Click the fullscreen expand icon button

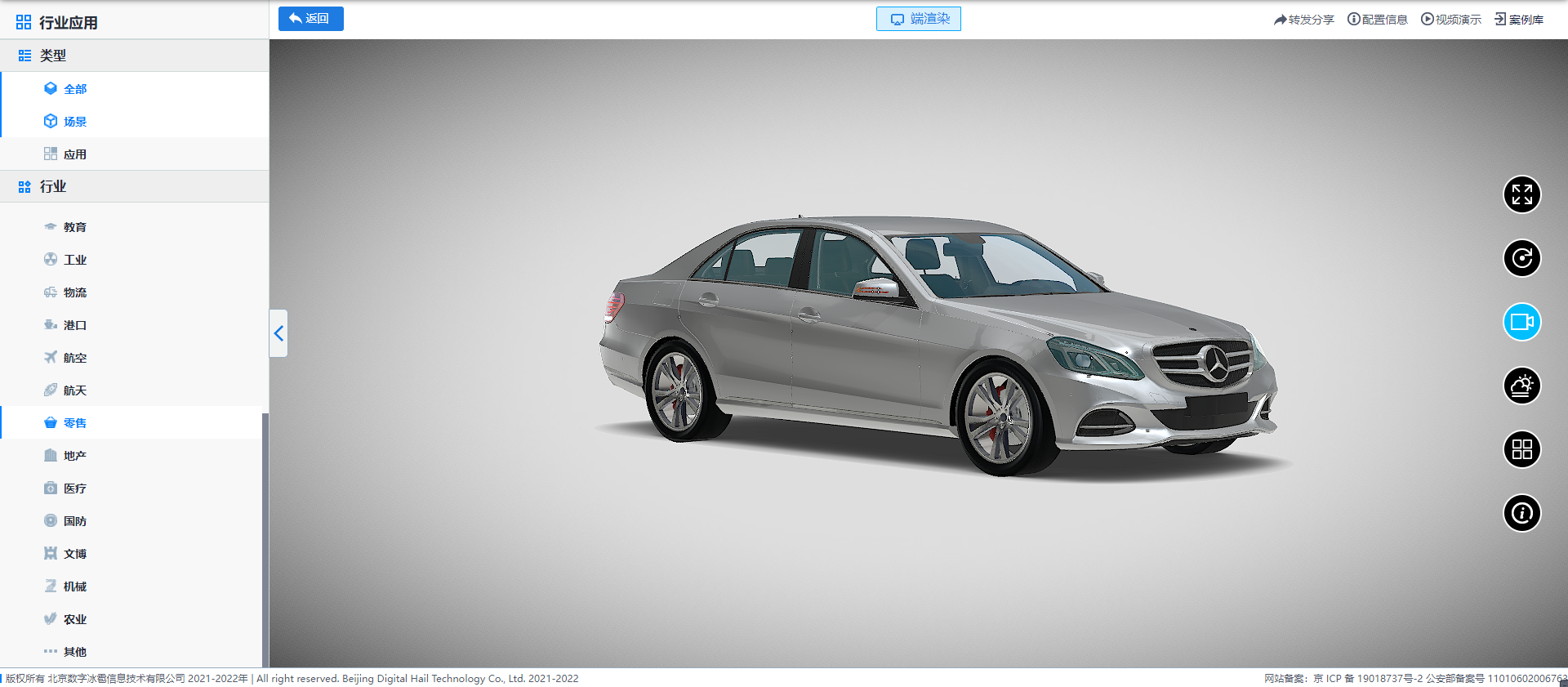click(x=1521, y=194)
